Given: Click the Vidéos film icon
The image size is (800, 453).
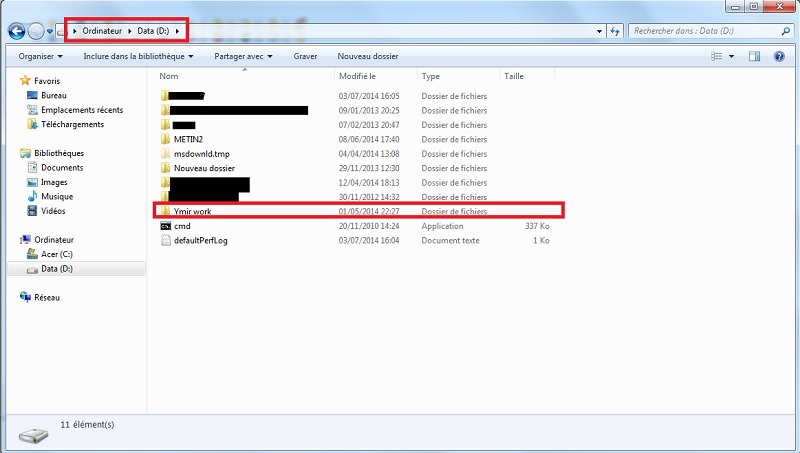Looking at the screenshot, I should pyautogui.click(x=32, y=211).
